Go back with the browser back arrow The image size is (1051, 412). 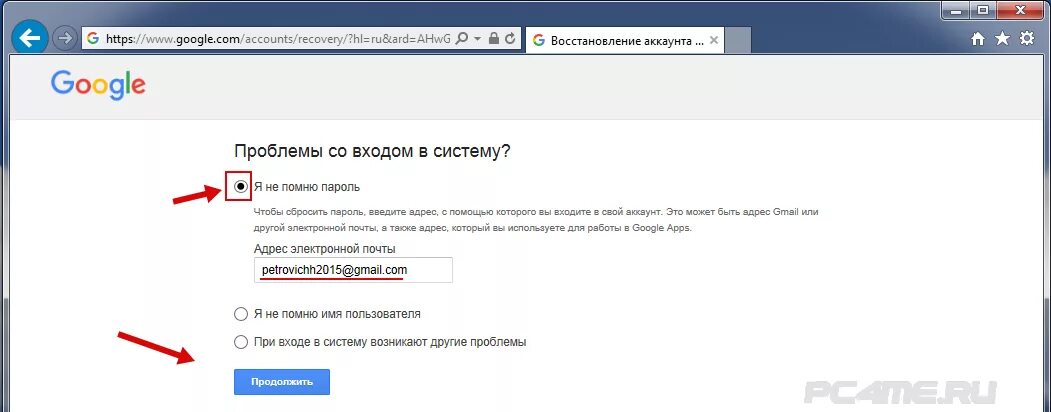pos(30,38)
